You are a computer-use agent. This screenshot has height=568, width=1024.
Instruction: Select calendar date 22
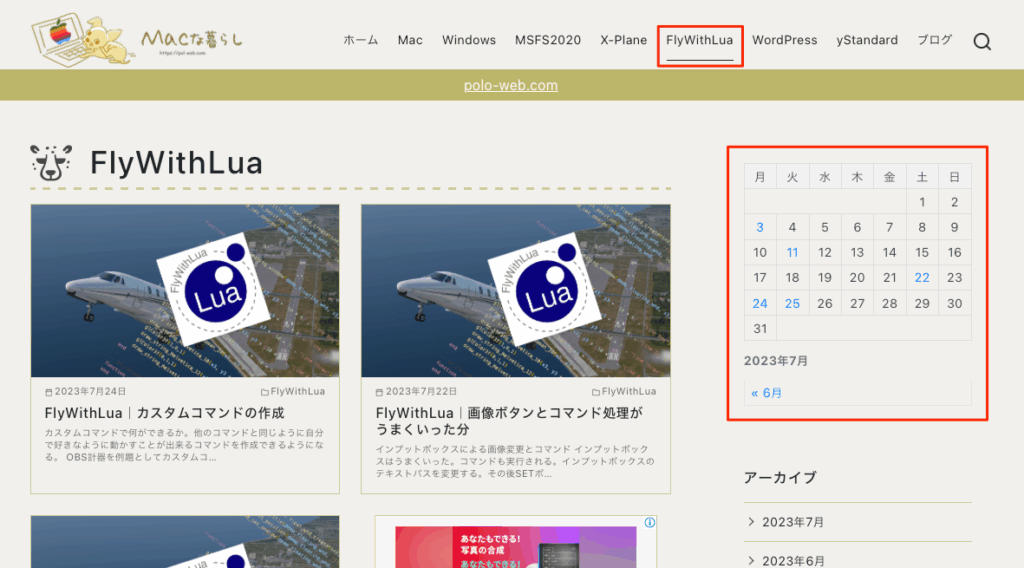click(922, 277)
